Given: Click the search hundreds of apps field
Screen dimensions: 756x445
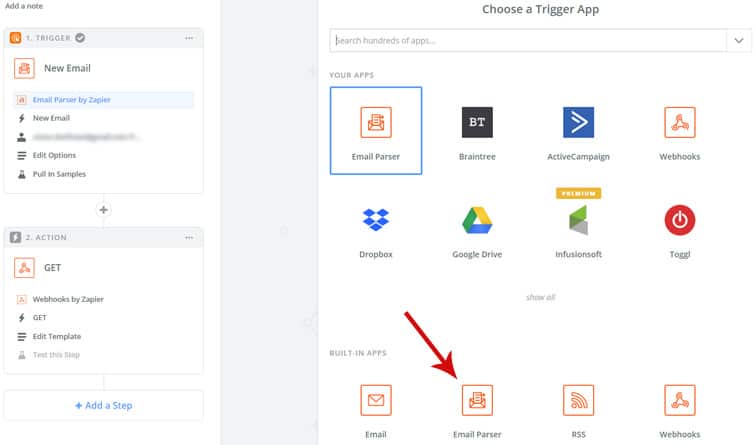Looking at the screenshot, I should [528, 41].
